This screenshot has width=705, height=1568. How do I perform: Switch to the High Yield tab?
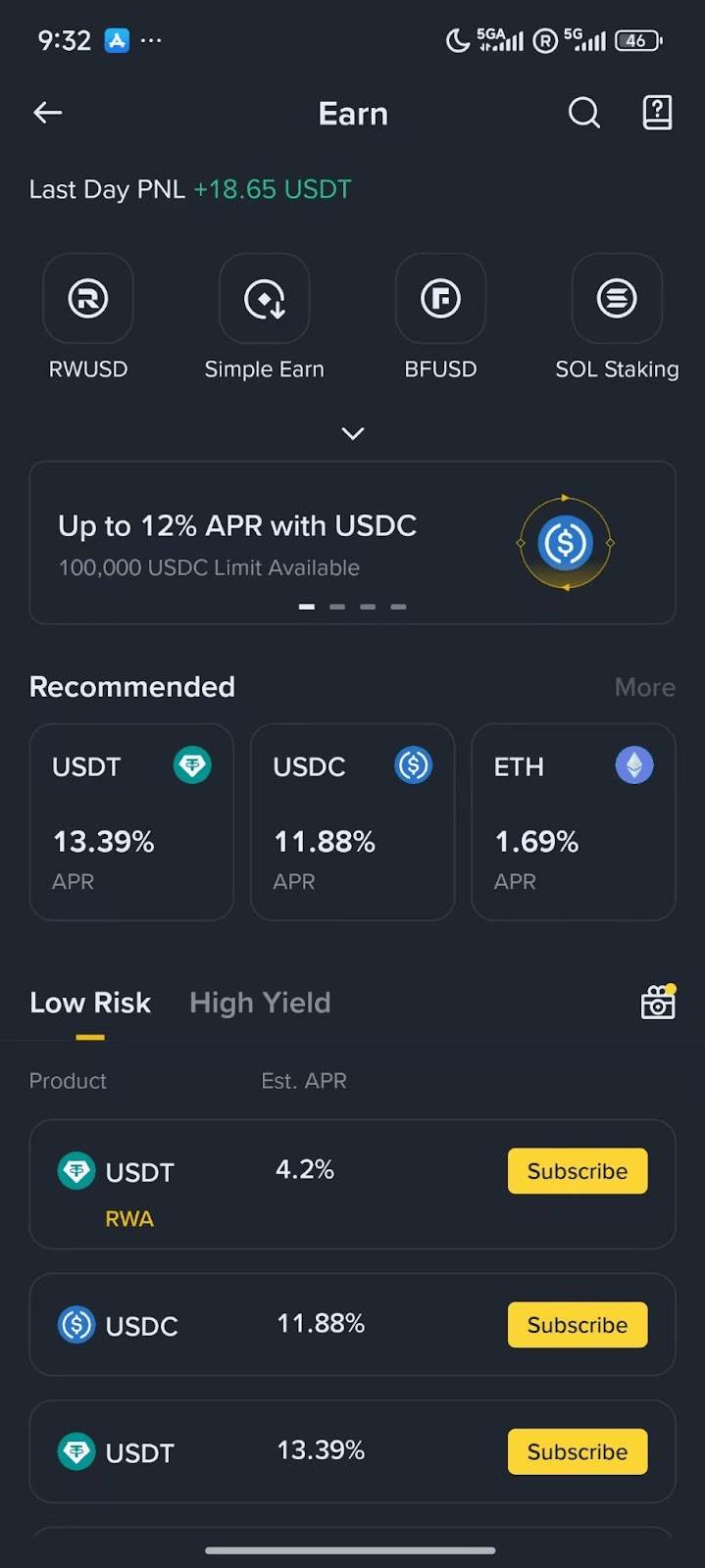(260, 1003)
